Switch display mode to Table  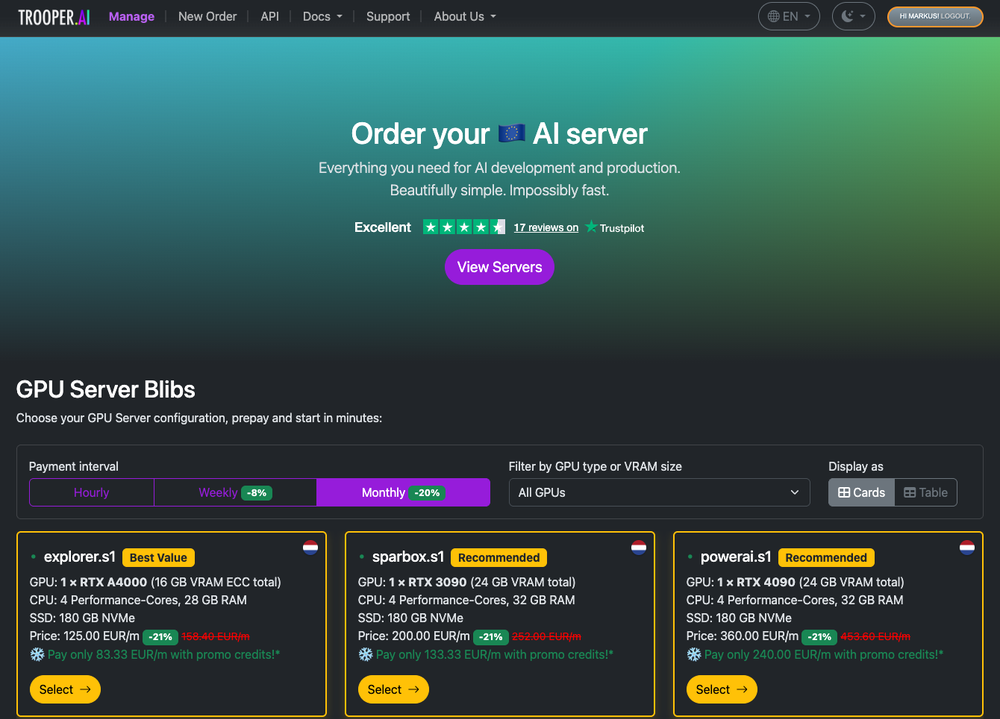(x=925, y=492)
